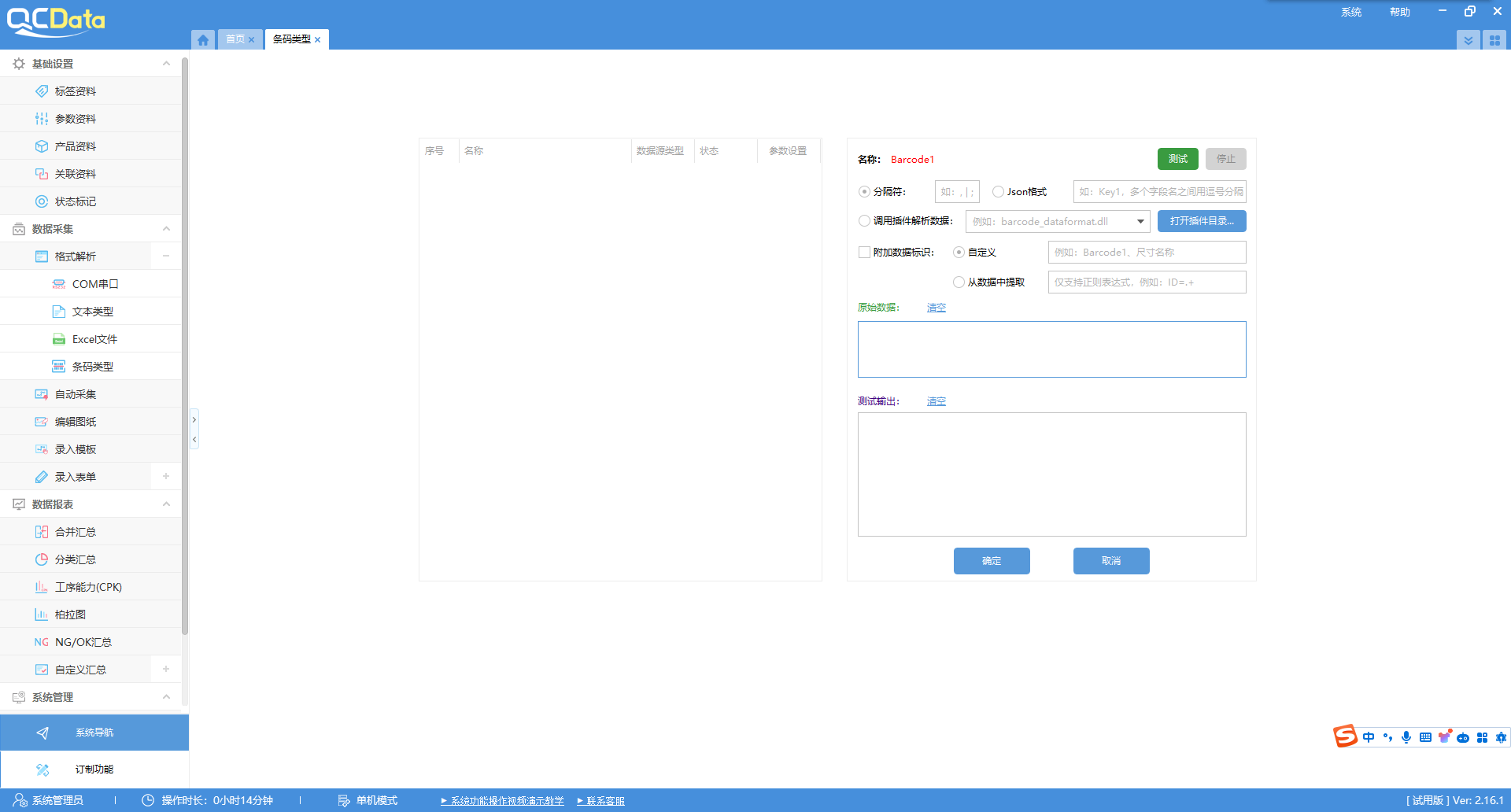Click the home icon tab
The height and width of the screenshot is (812, 1511).
click(203, 39)
